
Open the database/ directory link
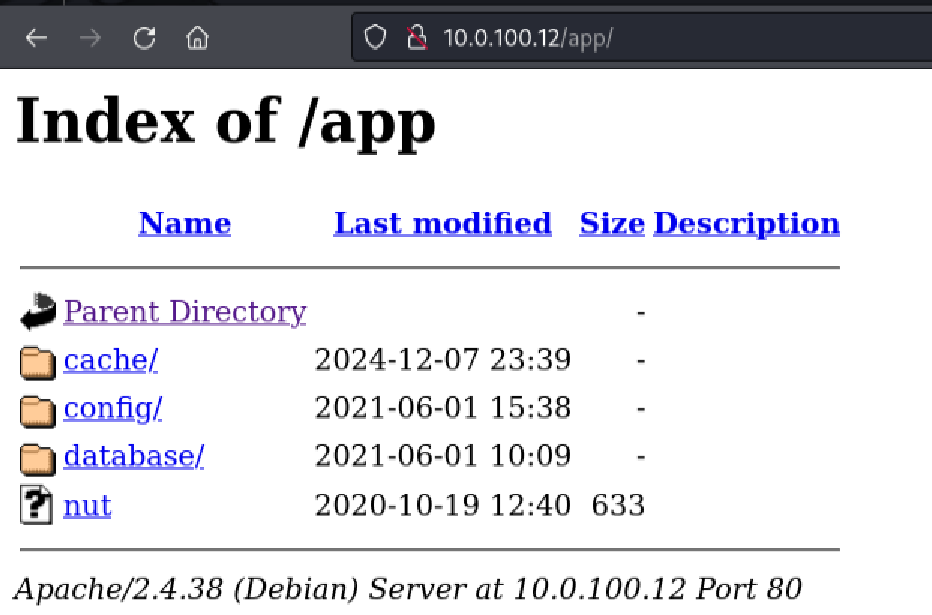tap(133, 456)
